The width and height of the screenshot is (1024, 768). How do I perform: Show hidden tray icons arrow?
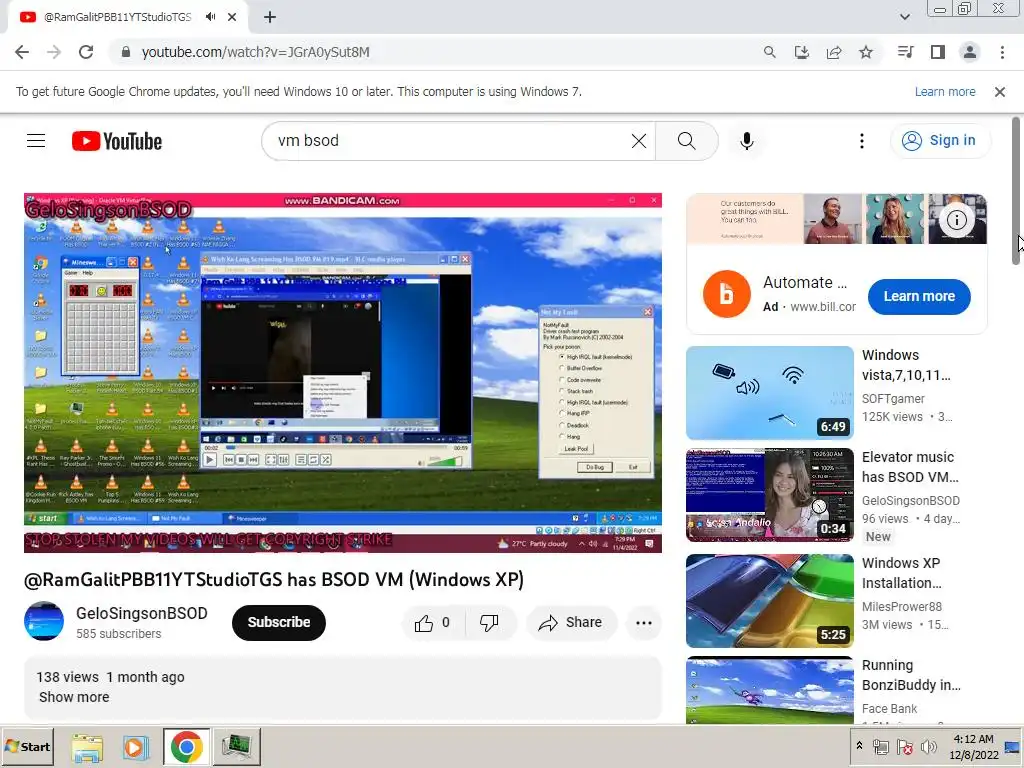(x=859, y=746)
